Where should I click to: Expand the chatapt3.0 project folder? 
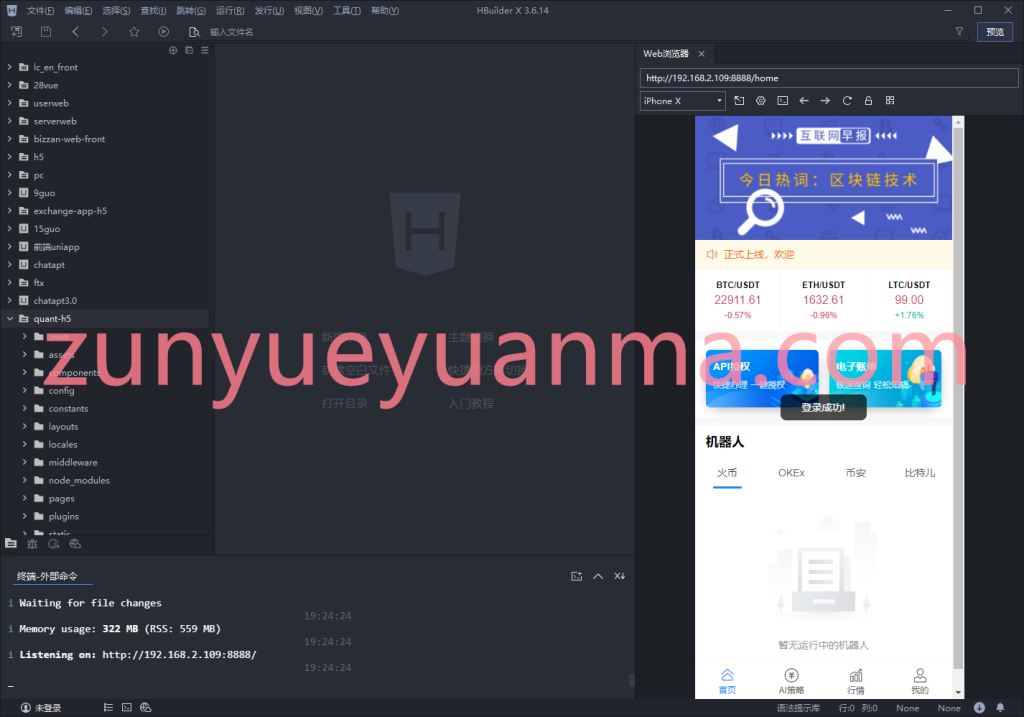(x=10, y=300)
